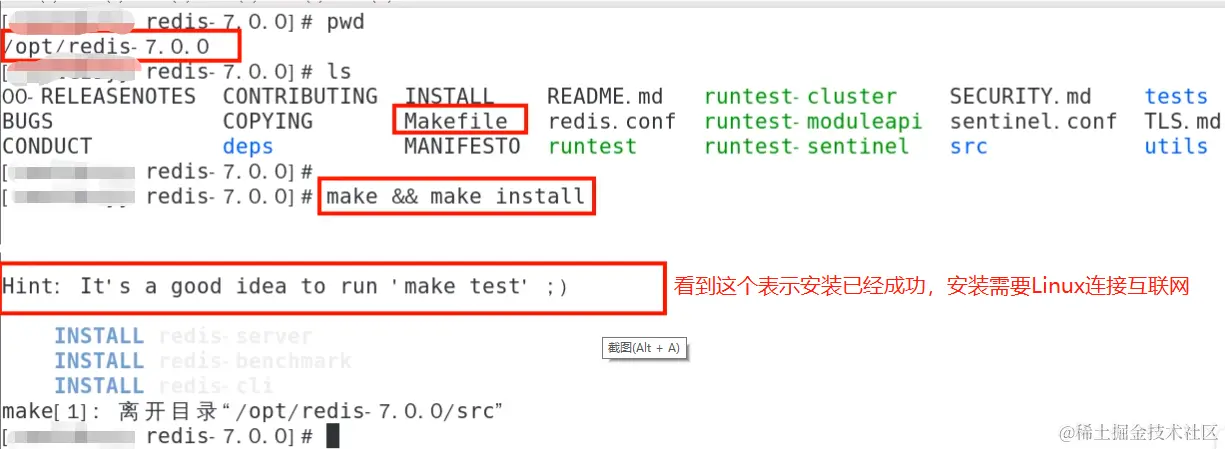The image size is (1225, 449).
Task: Select the README.md file name
Action: tap(605, 97)
